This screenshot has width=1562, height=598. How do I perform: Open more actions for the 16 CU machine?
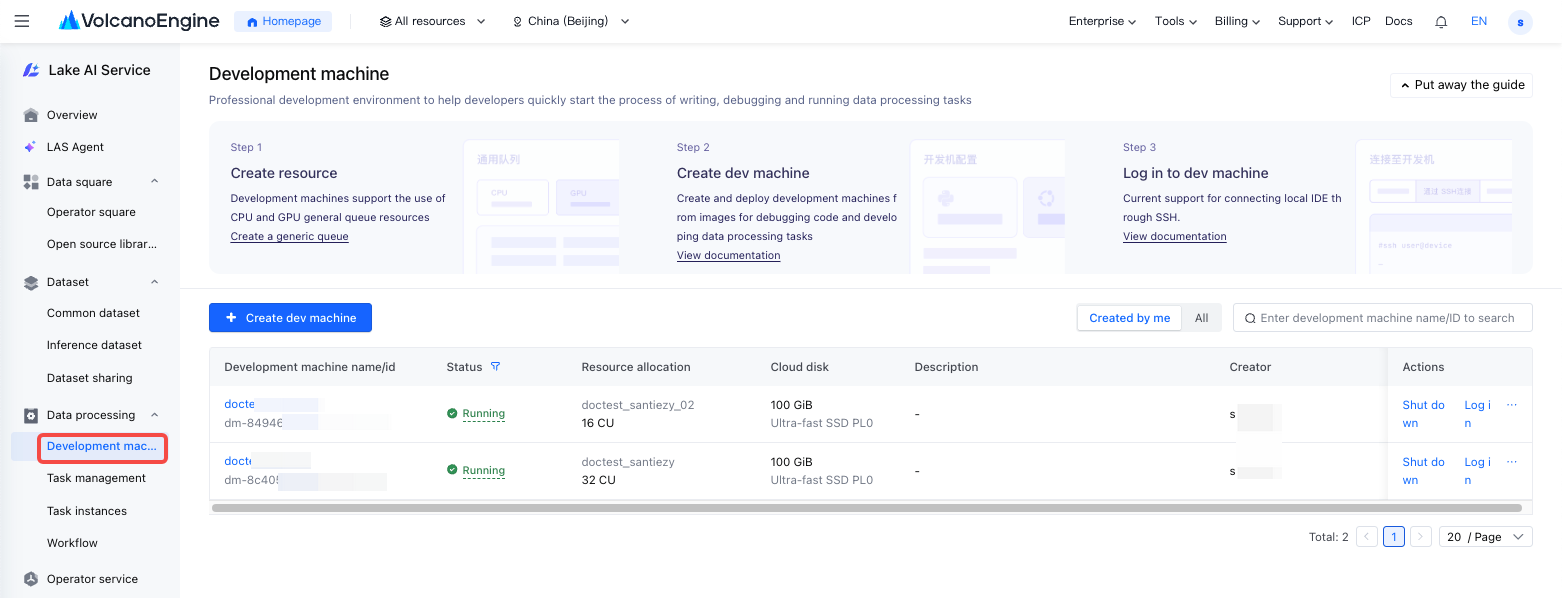point(1512,405)
